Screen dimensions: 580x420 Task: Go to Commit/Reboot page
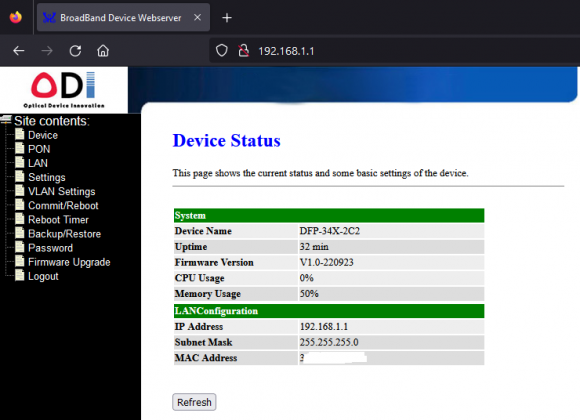[x=63, y=206]
